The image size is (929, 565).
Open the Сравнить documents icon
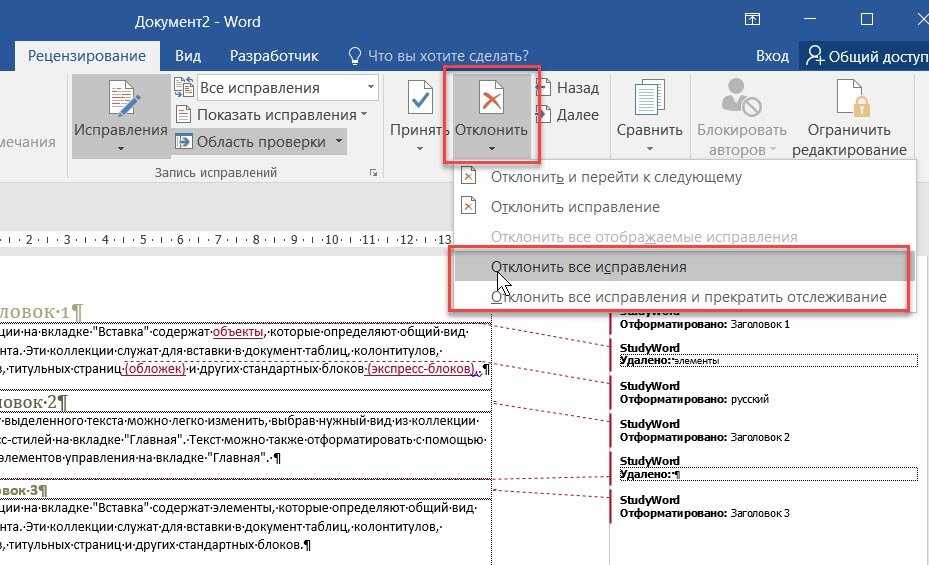coord(649,98)
